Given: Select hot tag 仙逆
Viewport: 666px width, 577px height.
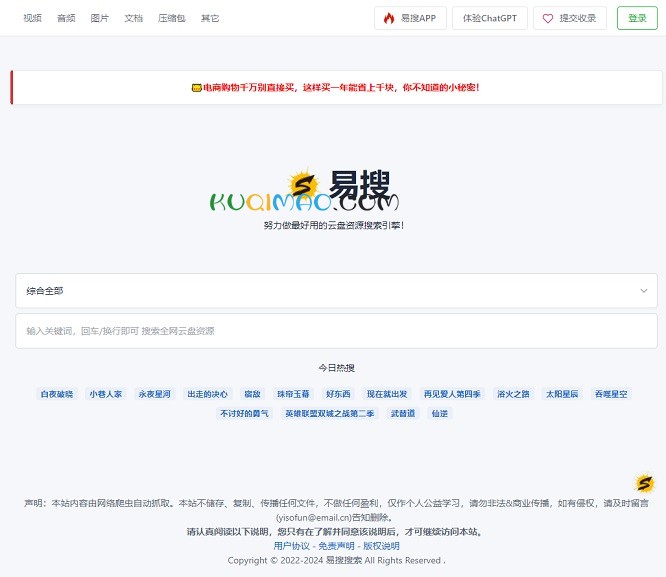Looking at the screenshot, I should coord(440,413).
